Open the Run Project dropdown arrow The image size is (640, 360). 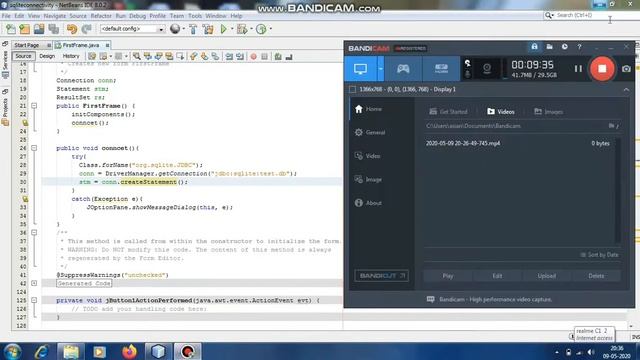pos(232,29)
